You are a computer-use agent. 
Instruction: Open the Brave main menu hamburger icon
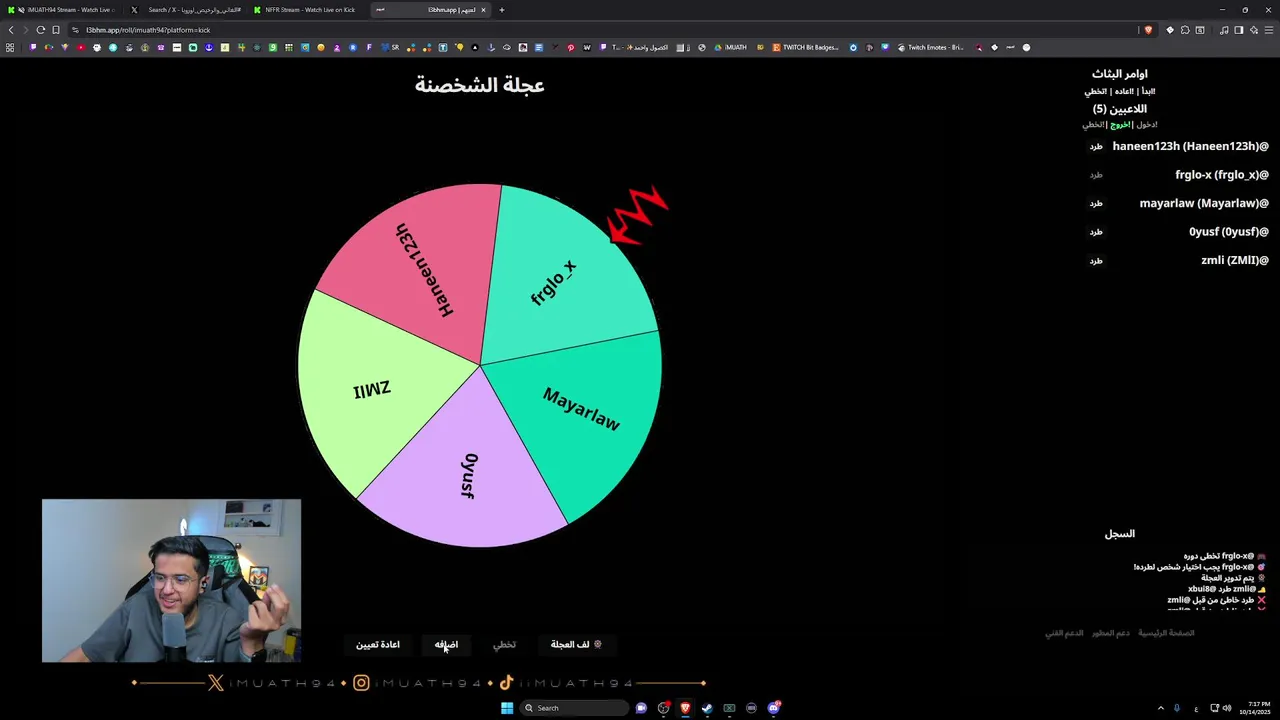click(x=1269, y=30)
